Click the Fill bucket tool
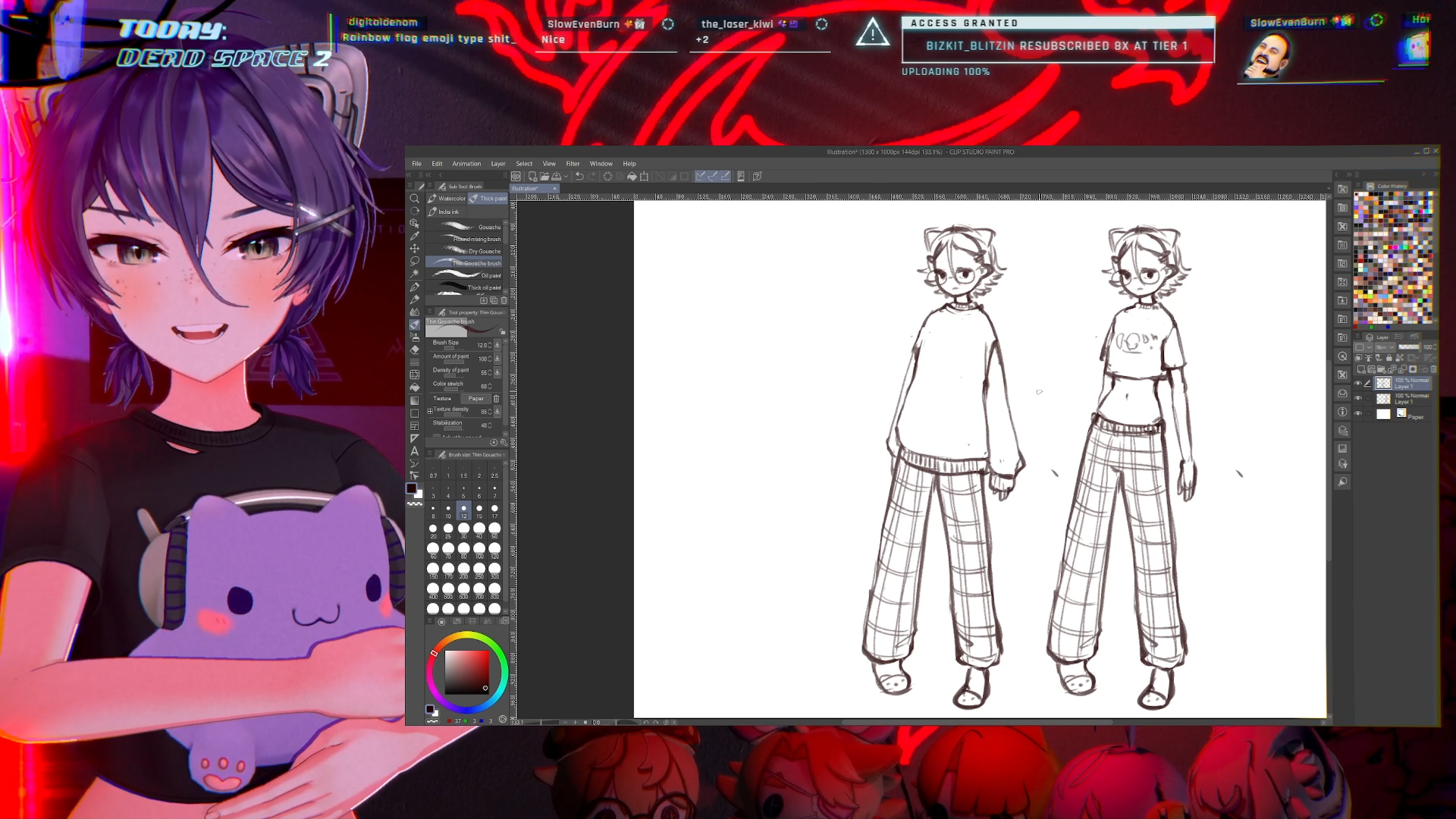 415,388
